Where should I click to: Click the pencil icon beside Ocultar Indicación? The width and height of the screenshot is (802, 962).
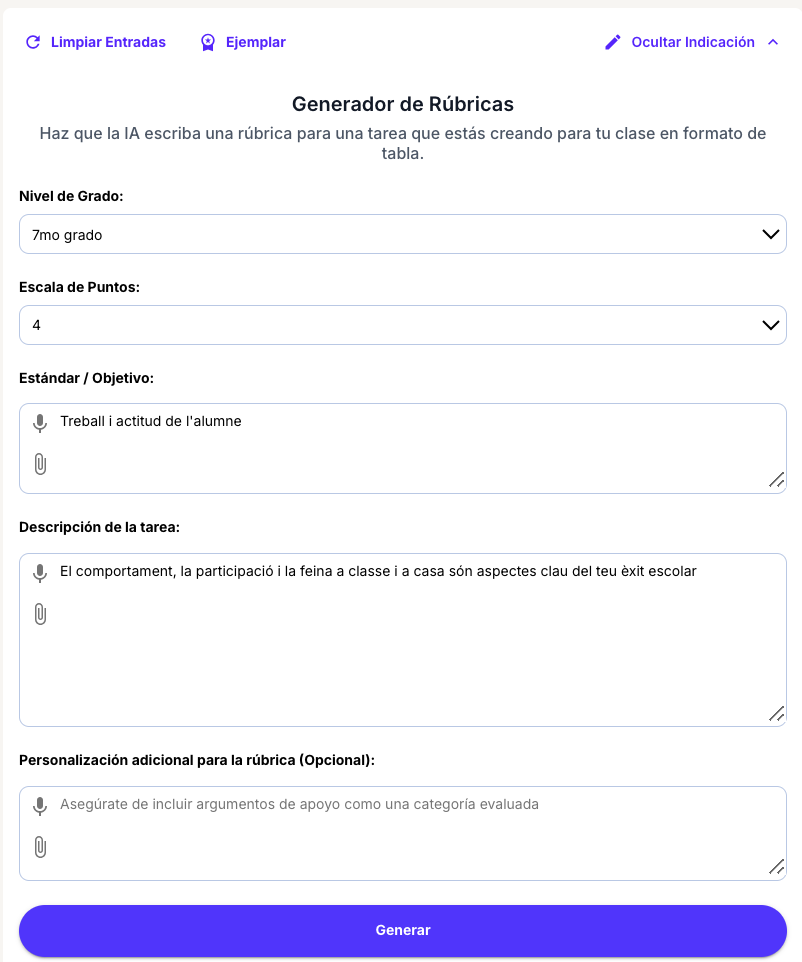(613, 42)
